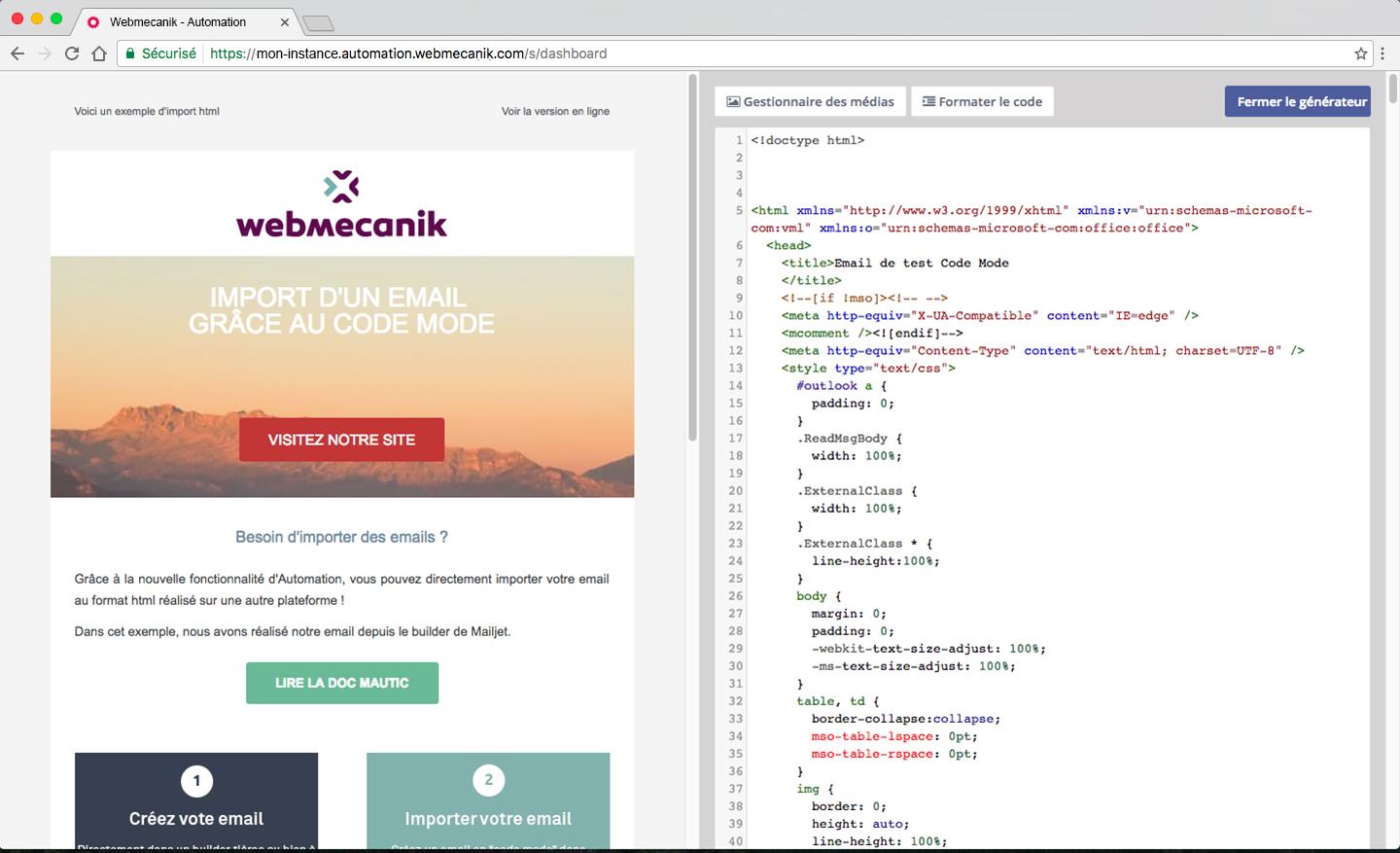
Task: Click LIRE LA DOC MAUTIC green button
Action: [x=342, y=683]
